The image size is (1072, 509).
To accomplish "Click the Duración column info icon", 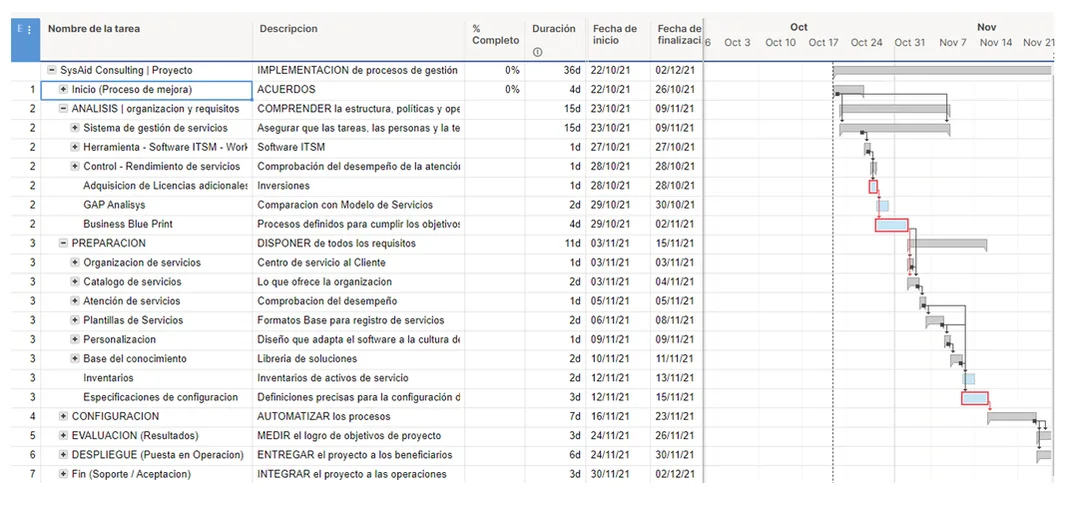I will 537,52.
